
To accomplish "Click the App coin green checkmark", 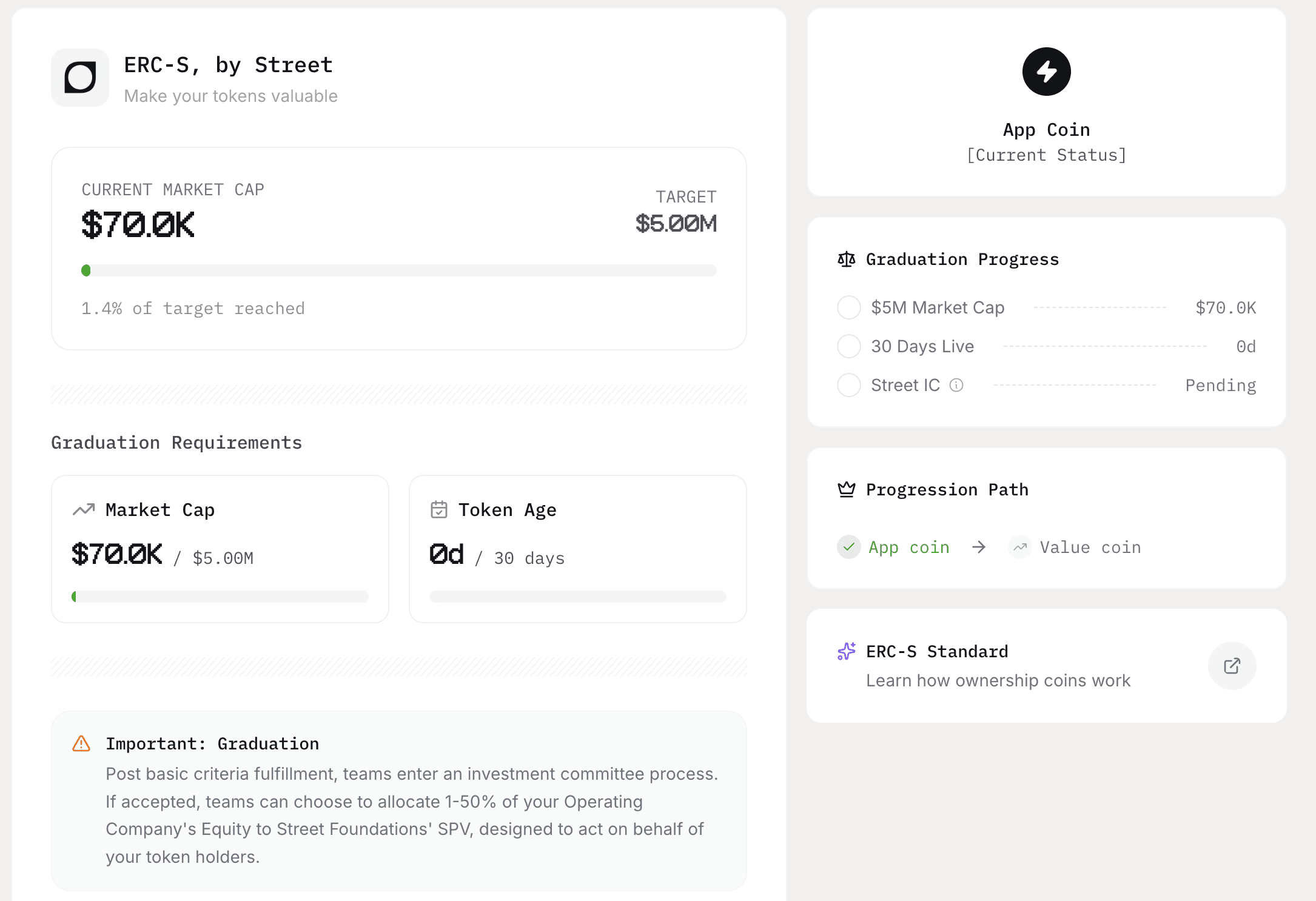I will coord(848,547).
